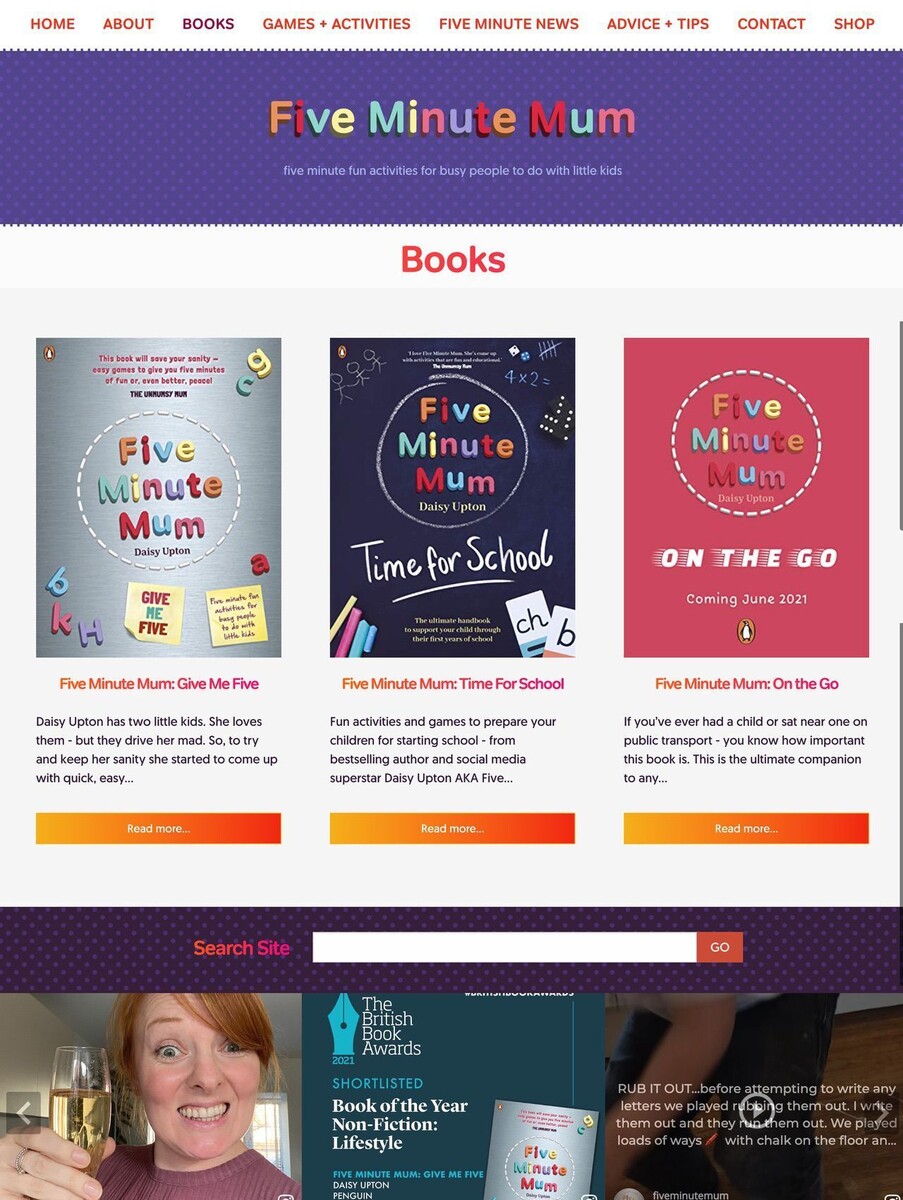
Task: Open the 'Five Minute Mum: Give Me Five' title link
Action: (x=159, y=684)
